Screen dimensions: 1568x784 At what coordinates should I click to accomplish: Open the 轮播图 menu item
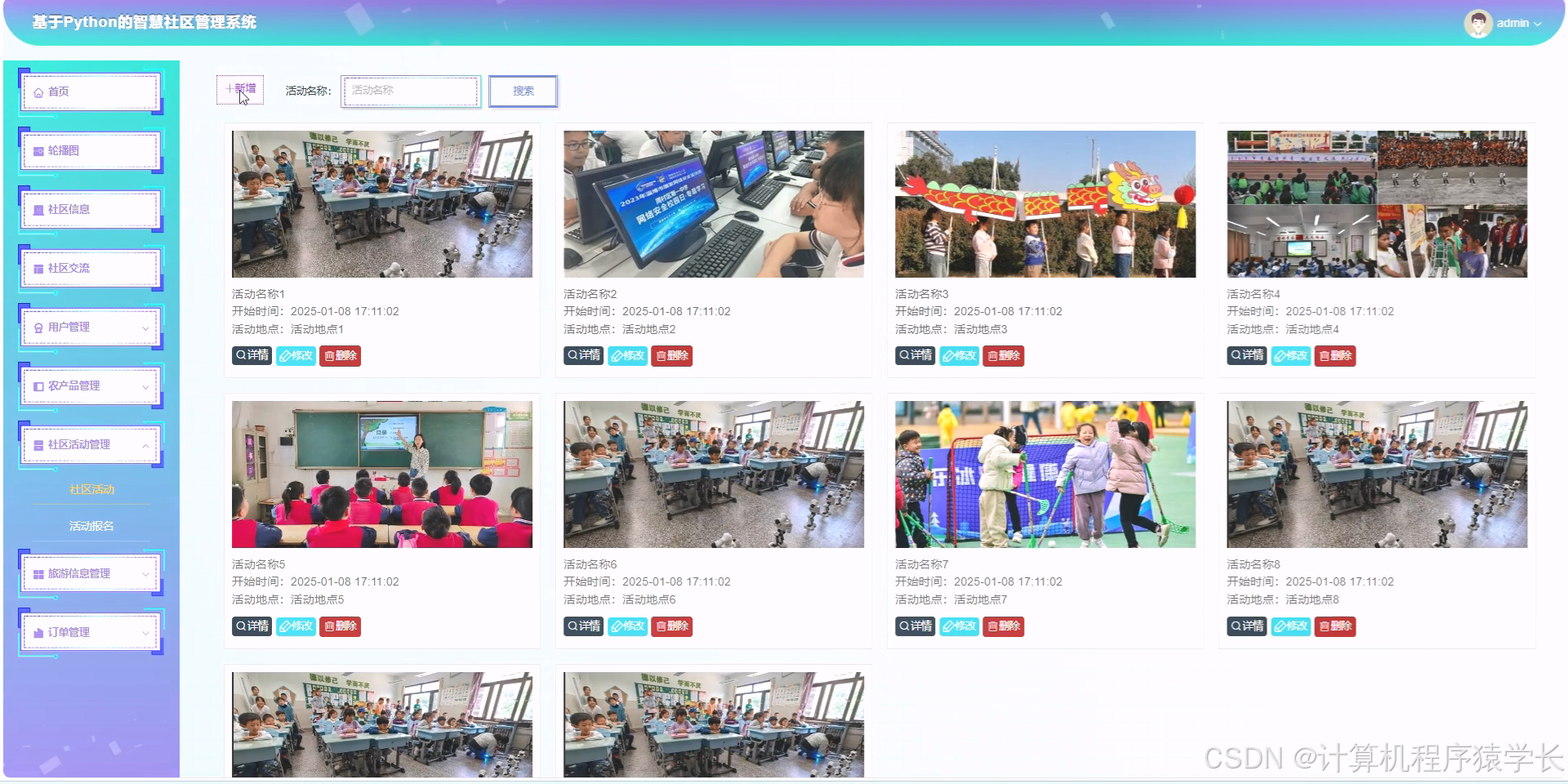click(x=91, y=151)
